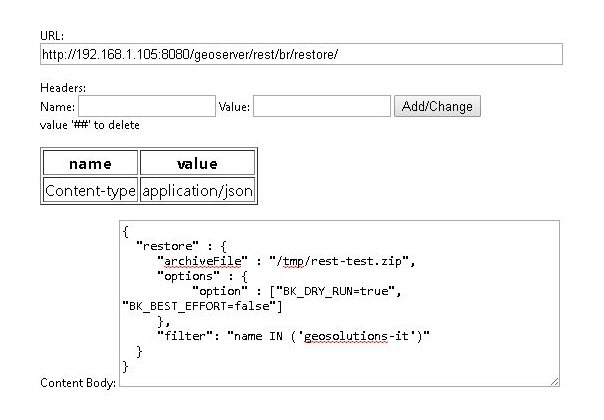The width and height of the screenshot is (604, 420).
Task: Click the URL input field
Action: 300,54
